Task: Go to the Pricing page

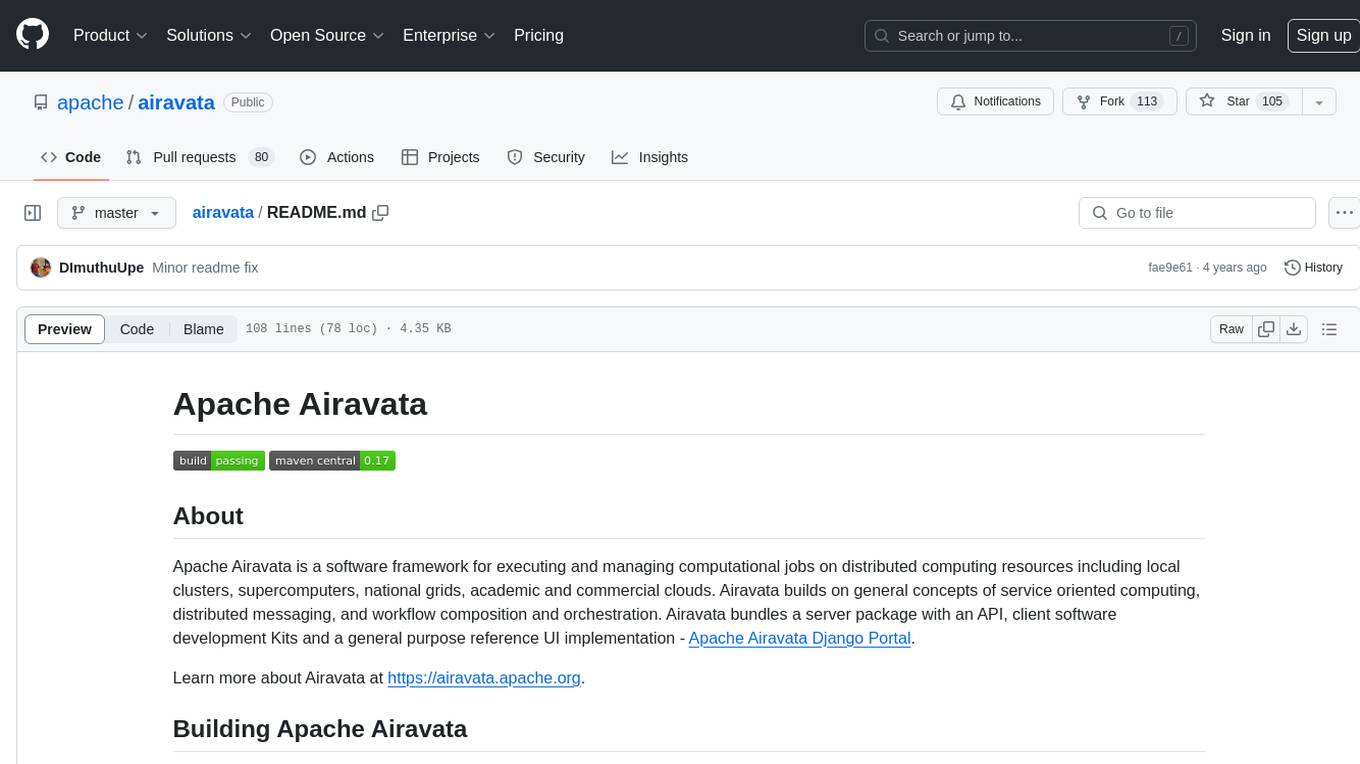Action: (539, 35)
